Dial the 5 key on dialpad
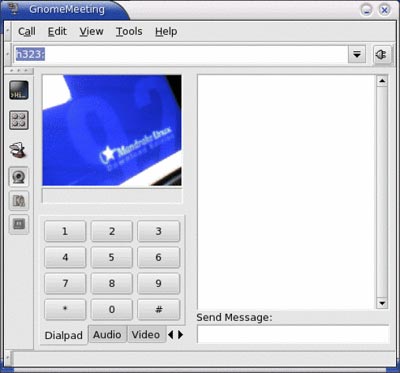 point(112,257)
